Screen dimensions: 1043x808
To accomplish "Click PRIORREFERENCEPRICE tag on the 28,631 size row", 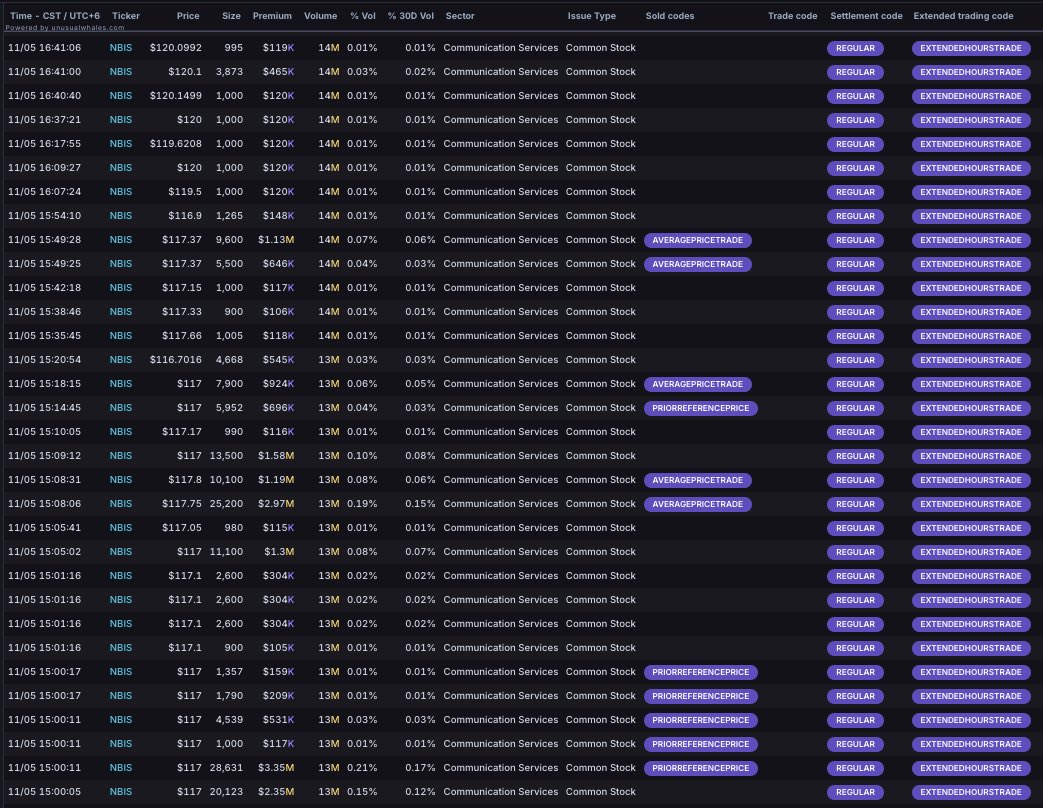I will point(700,768).
